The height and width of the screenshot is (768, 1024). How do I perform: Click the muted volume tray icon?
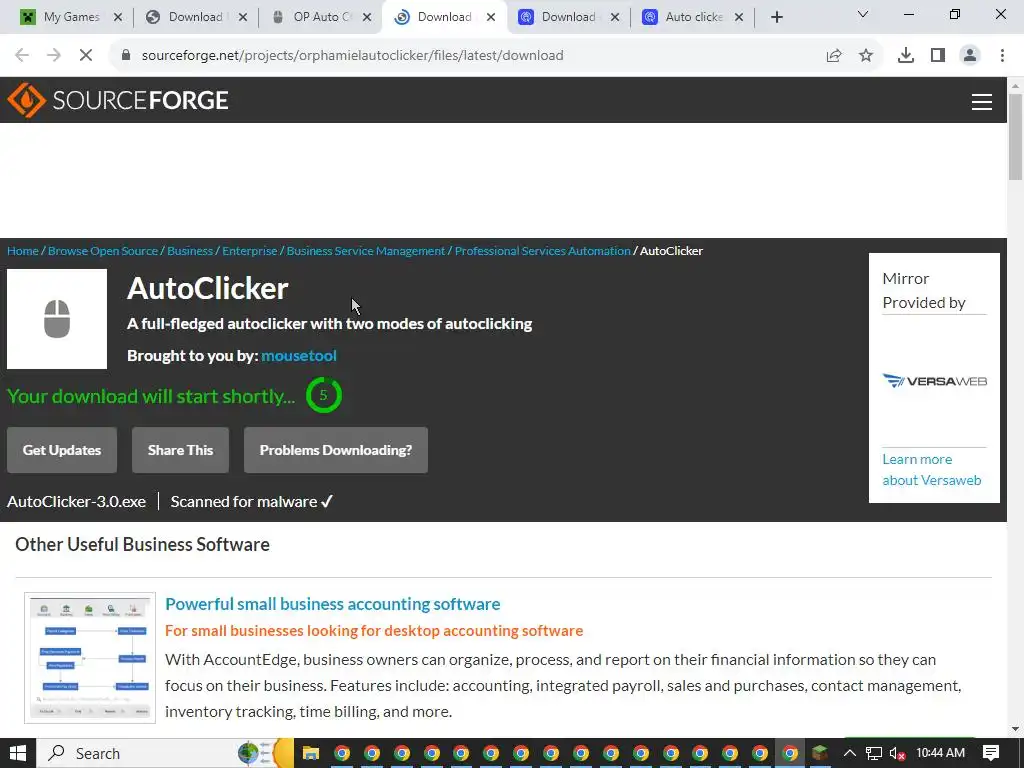[x=897, y=753]
